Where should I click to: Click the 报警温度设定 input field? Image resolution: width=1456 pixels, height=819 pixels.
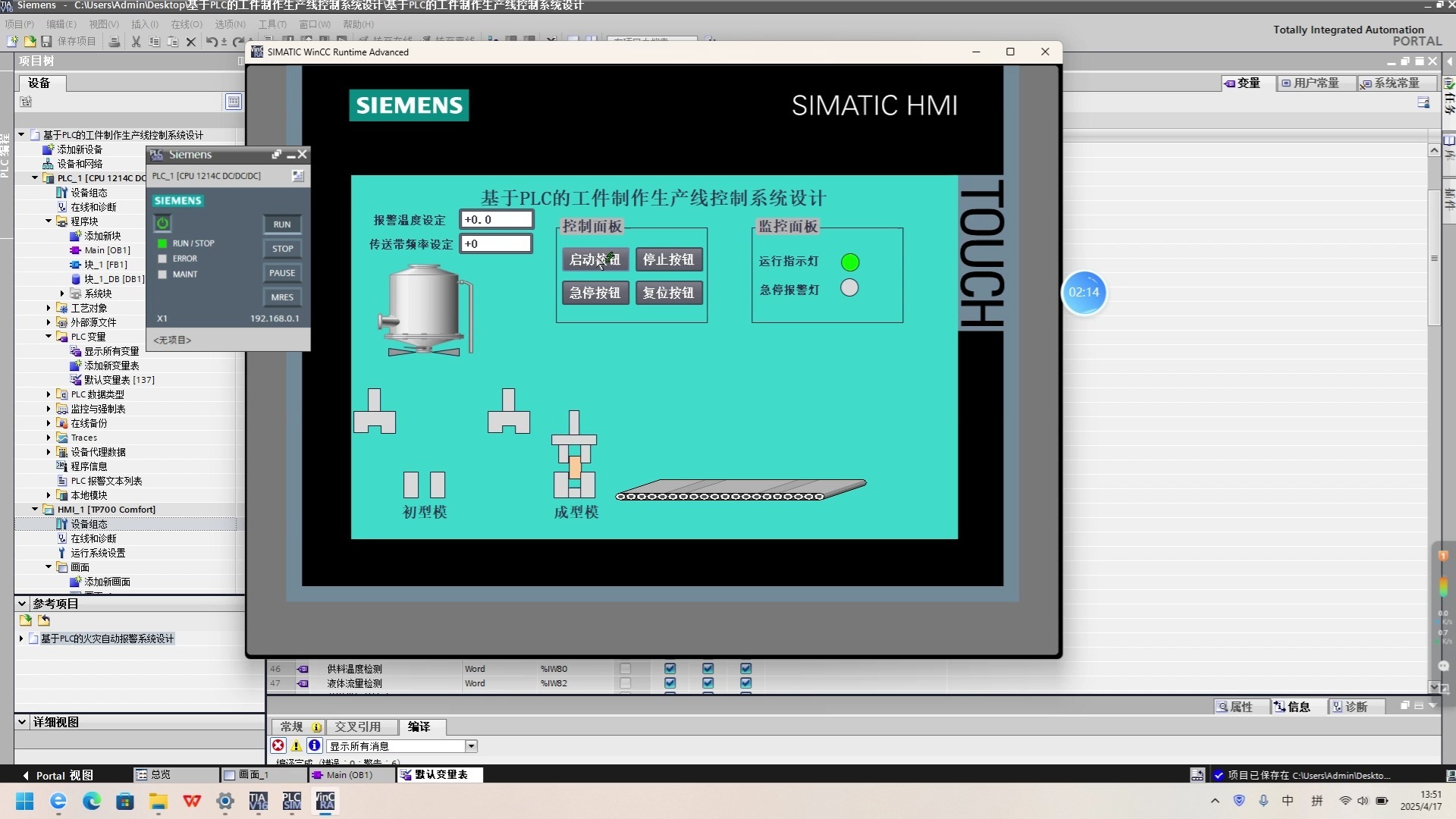(496, 220)
